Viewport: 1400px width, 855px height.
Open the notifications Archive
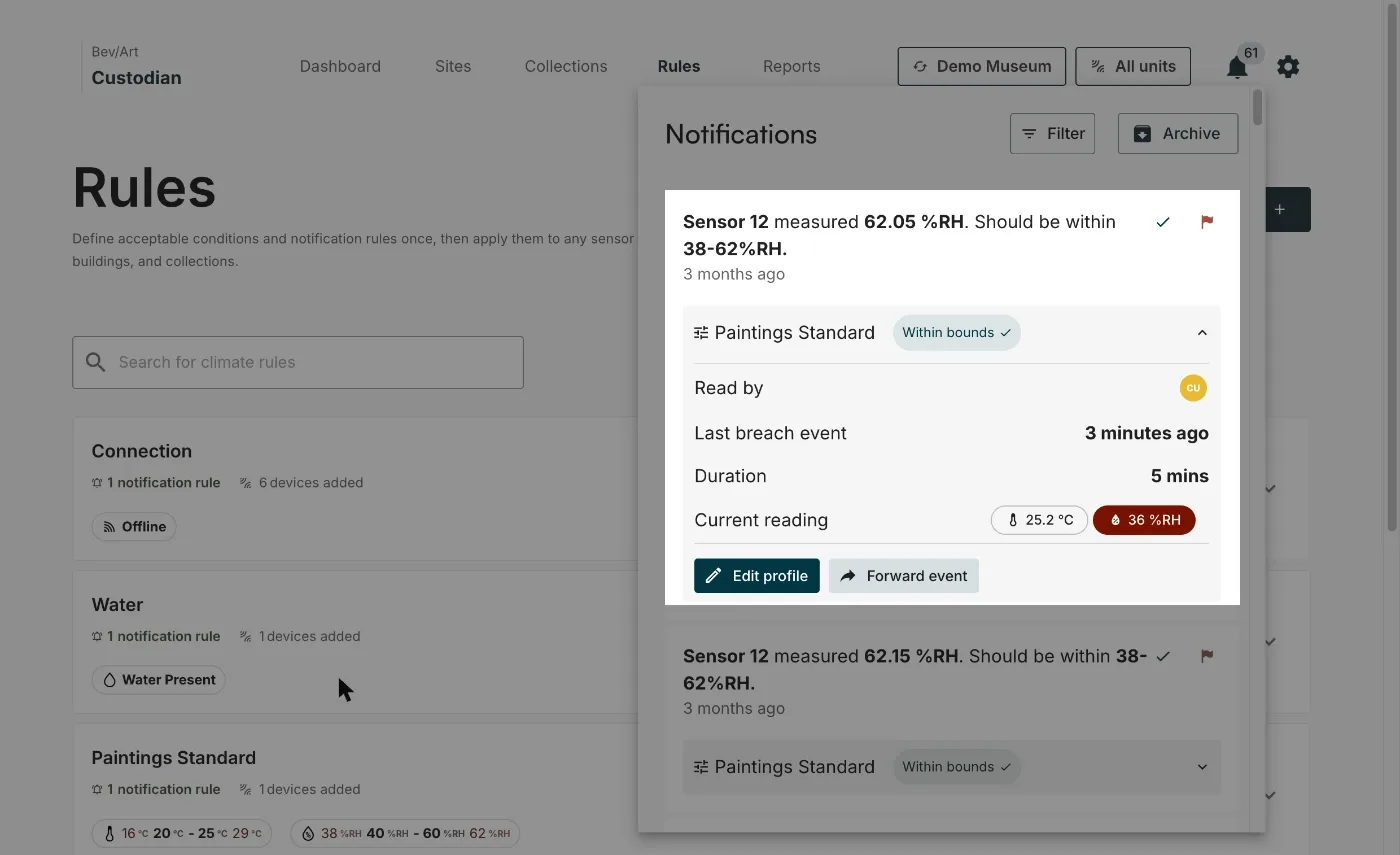(1178, 134)
